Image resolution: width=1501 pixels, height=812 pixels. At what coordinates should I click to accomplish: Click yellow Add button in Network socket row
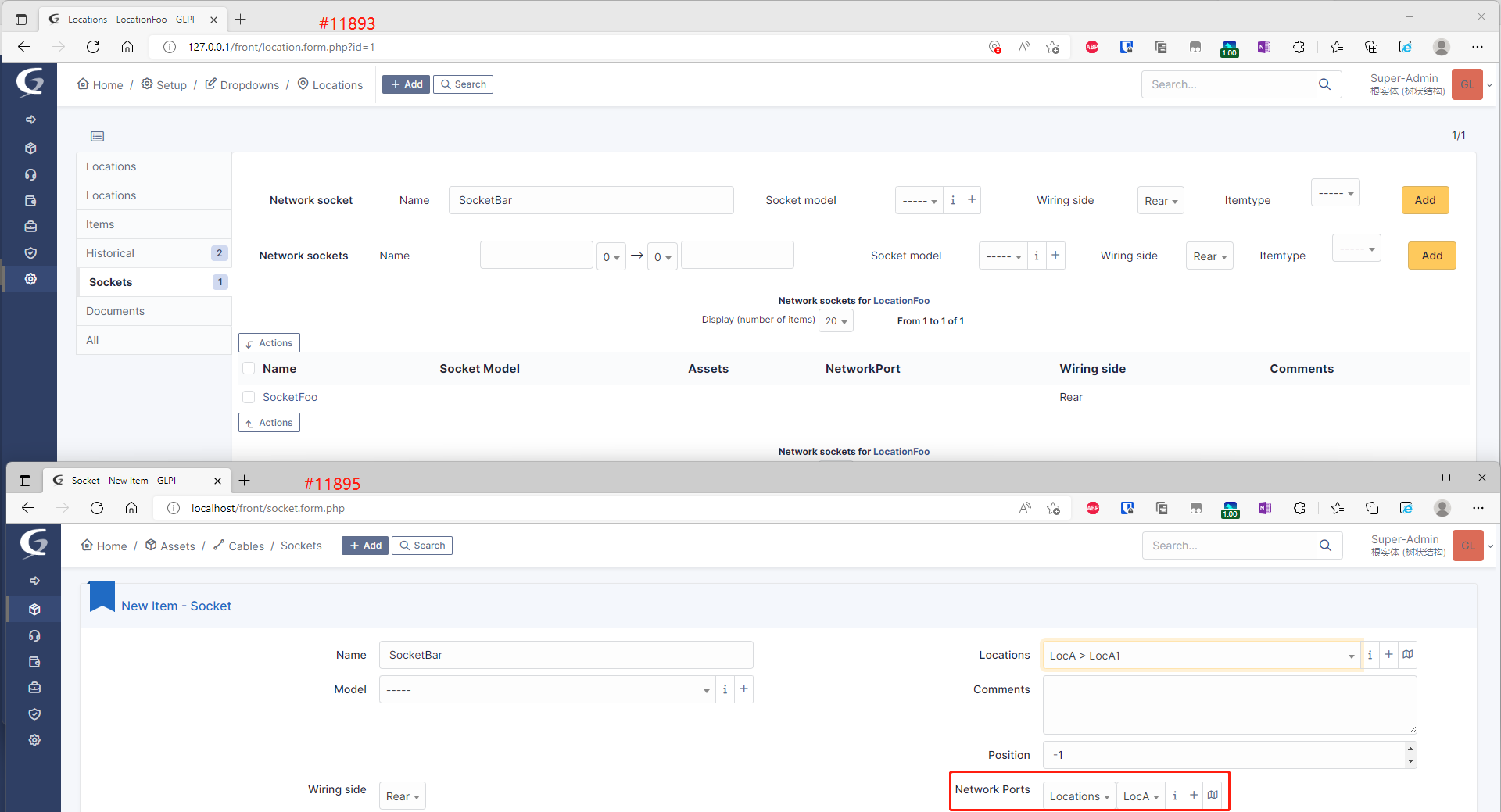(x=1425, y=200)
